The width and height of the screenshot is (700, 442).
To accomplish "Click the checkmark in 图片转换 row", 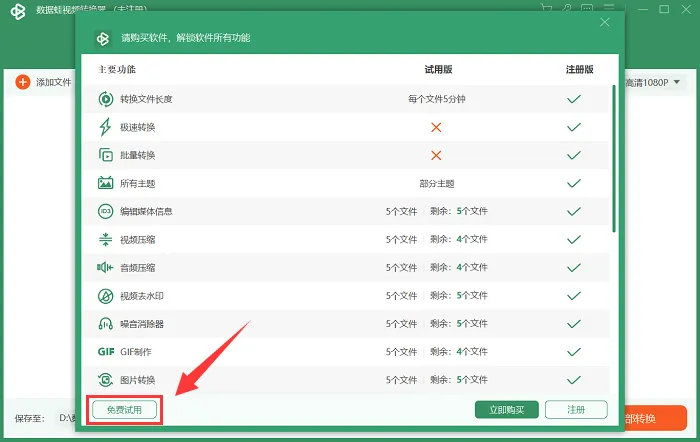I will tap(574, 380).
